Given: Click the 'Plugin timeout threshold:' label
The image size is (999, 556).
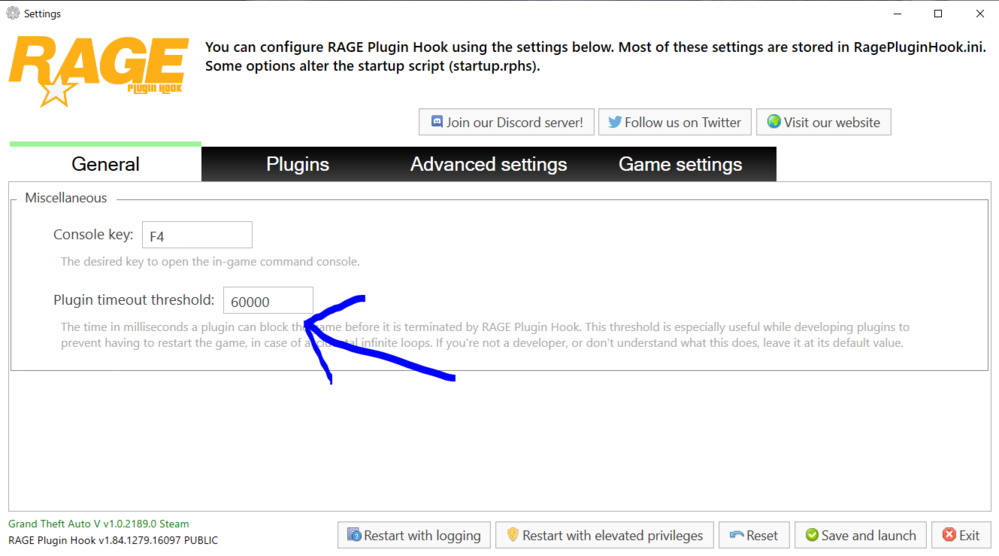Looking at the screenshot, I should (x=134, y=300).
